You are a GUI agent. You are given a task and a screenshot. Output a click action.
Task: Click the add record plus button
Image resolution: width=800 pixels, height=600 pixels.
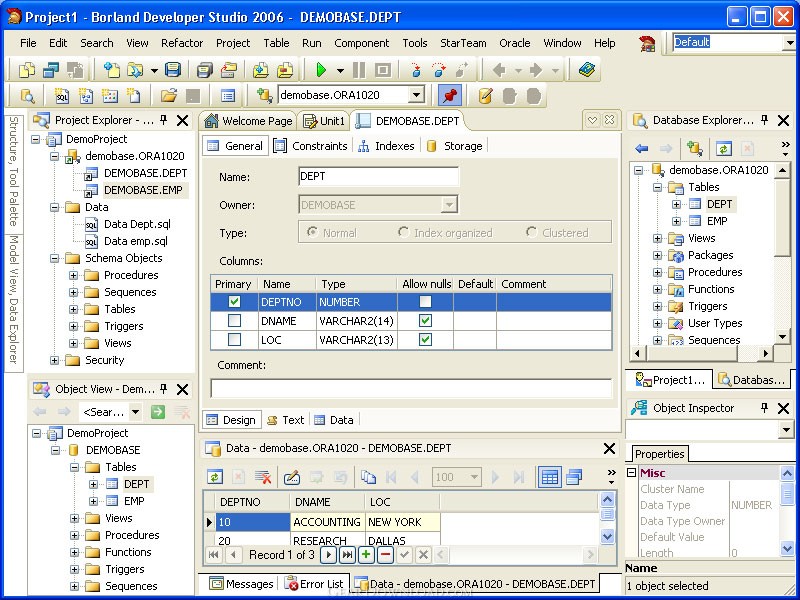pyautogui.click(x=366, y=555)
